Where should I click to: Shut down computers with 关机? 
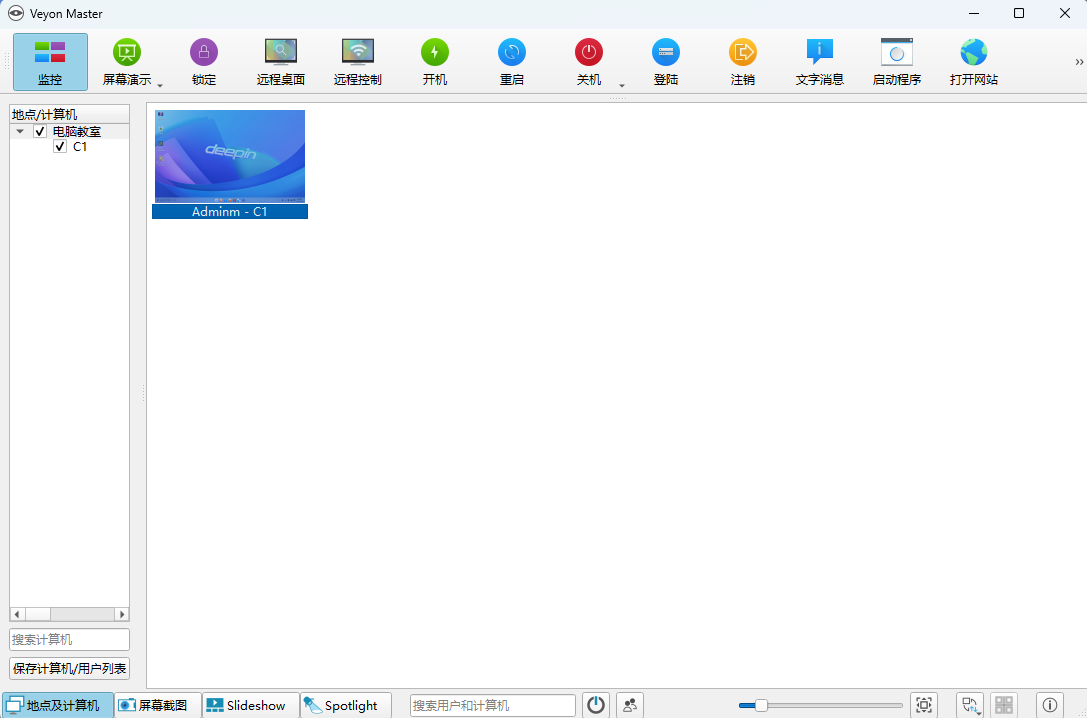click(x=589, y=62)
